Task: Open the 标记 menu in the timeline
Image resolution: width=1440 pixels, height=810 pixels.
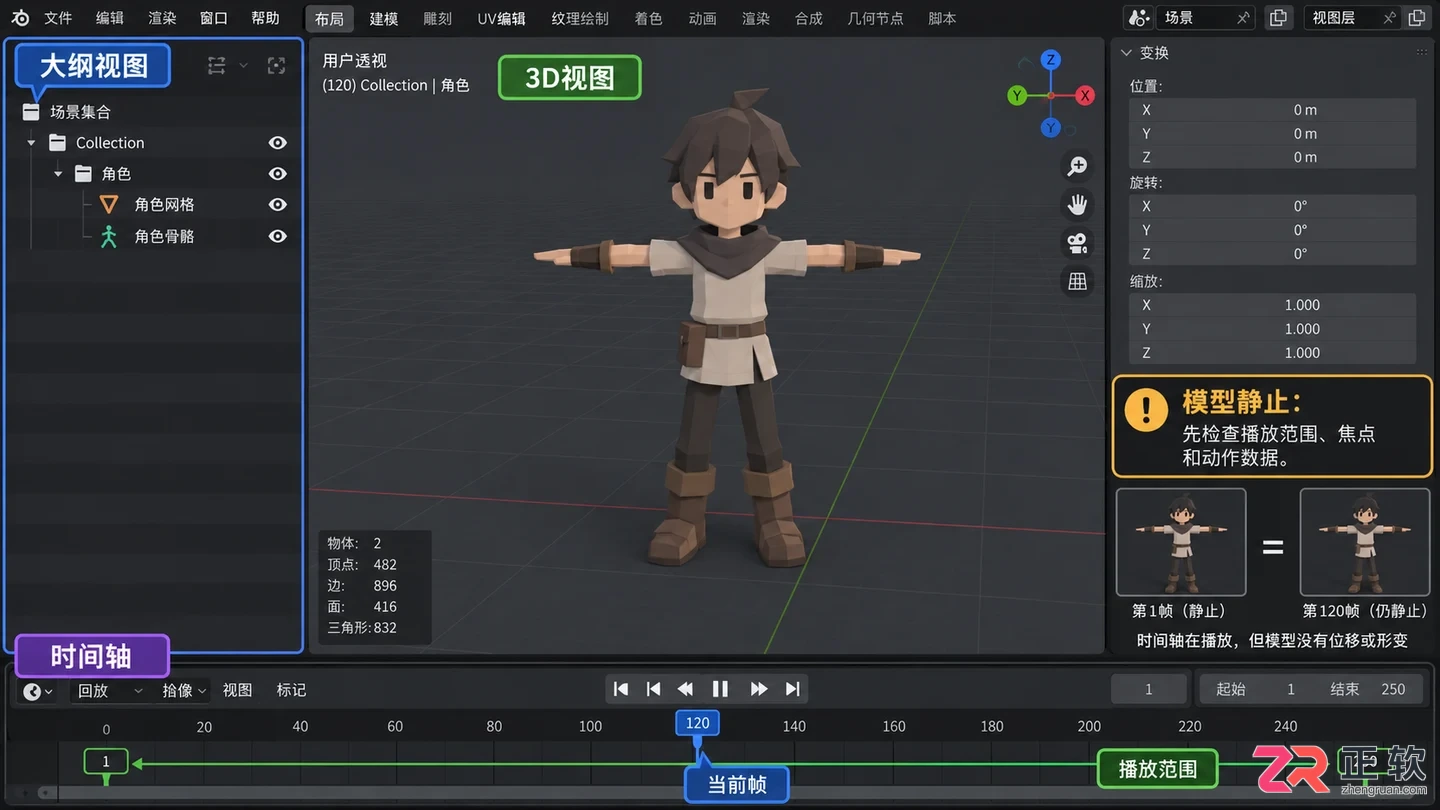Action: tap(291, 690)
